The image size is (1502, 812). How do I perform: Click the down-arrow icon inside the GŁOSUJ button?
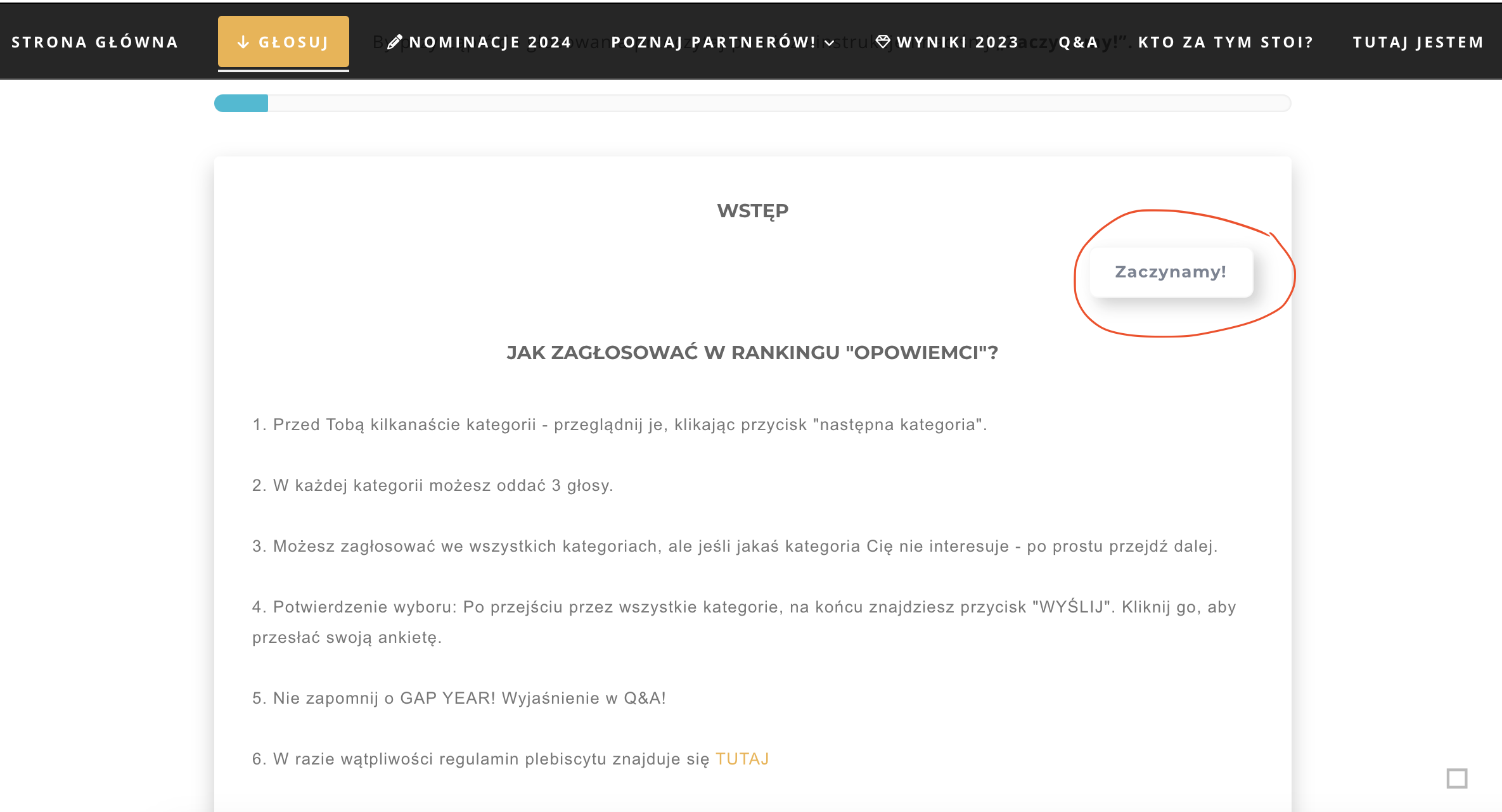(243, 41)
